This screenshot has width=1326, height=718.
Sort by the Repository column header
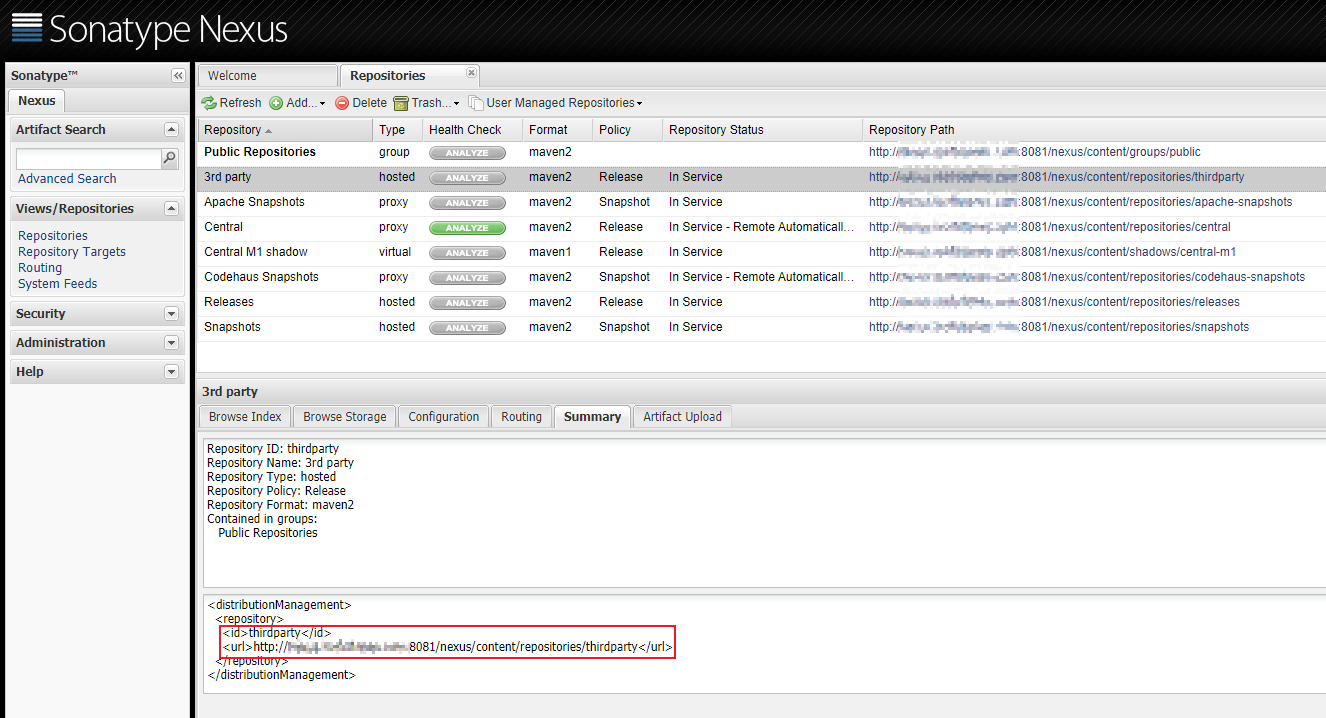[285, 130]
